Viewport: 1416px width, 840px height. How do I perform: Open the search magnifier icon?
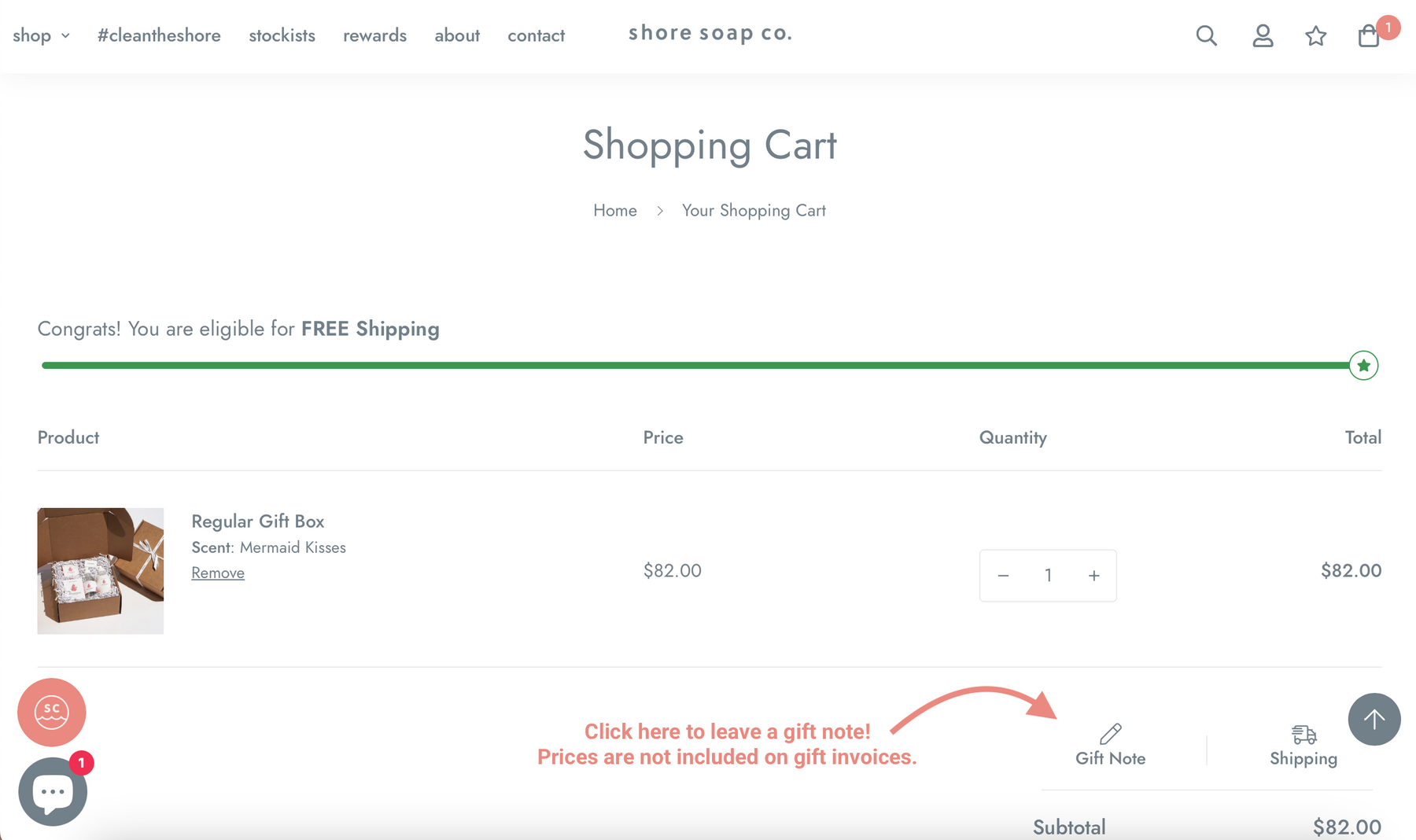(1206, 35)
